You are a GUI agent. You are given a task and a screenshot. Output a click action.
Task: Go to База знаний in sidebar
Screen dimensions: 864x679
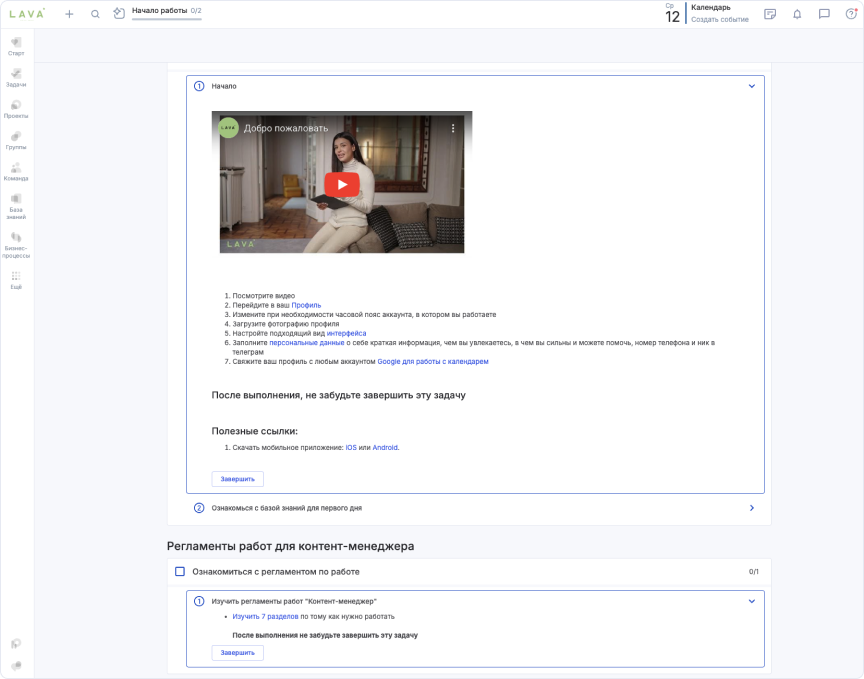coord(16,205)
